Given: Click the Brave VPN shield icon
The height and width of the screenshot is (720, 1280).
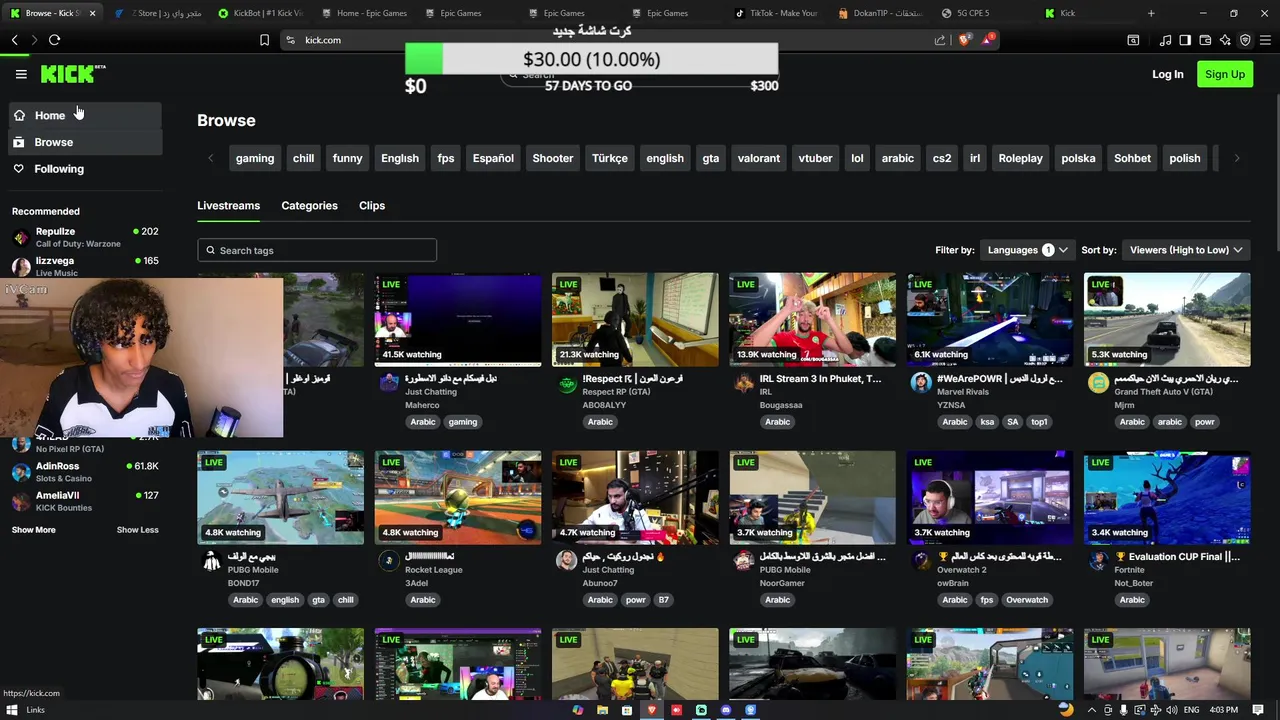Looking at the screenshot, I should [1245, 40].
